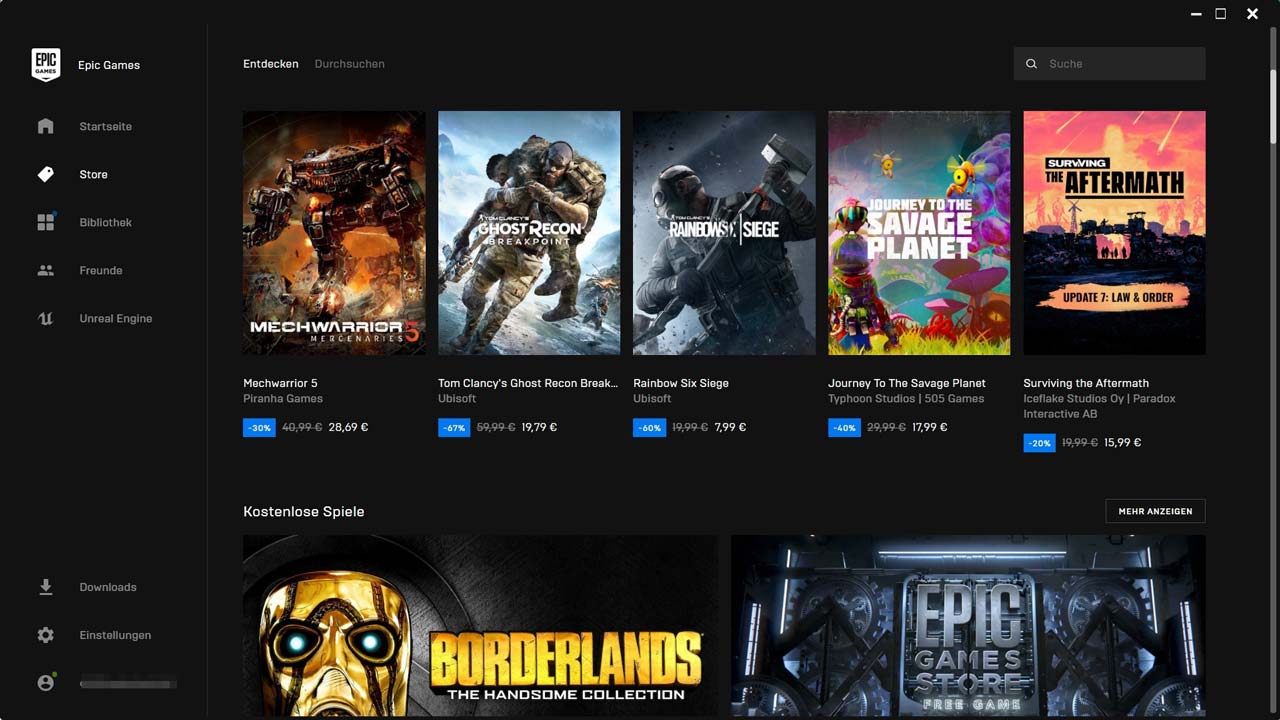Click the MEHR ANZEIGEN button

point(1155,511)
